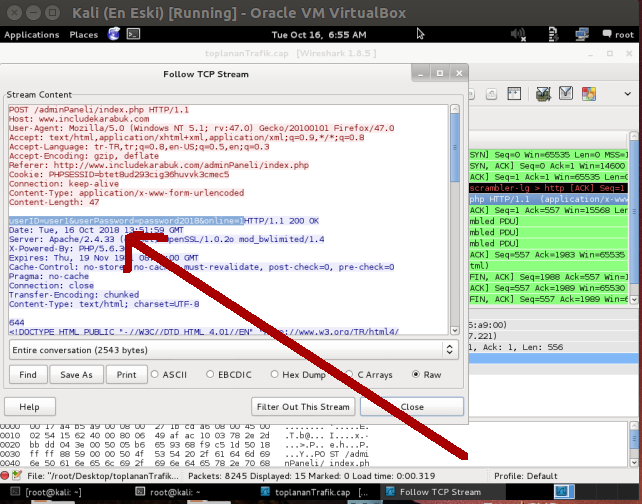The height and width of the screenshot is (504, 642).
Task: Switch to first [root@kali: ~] taskbar window
Action: 46,492
